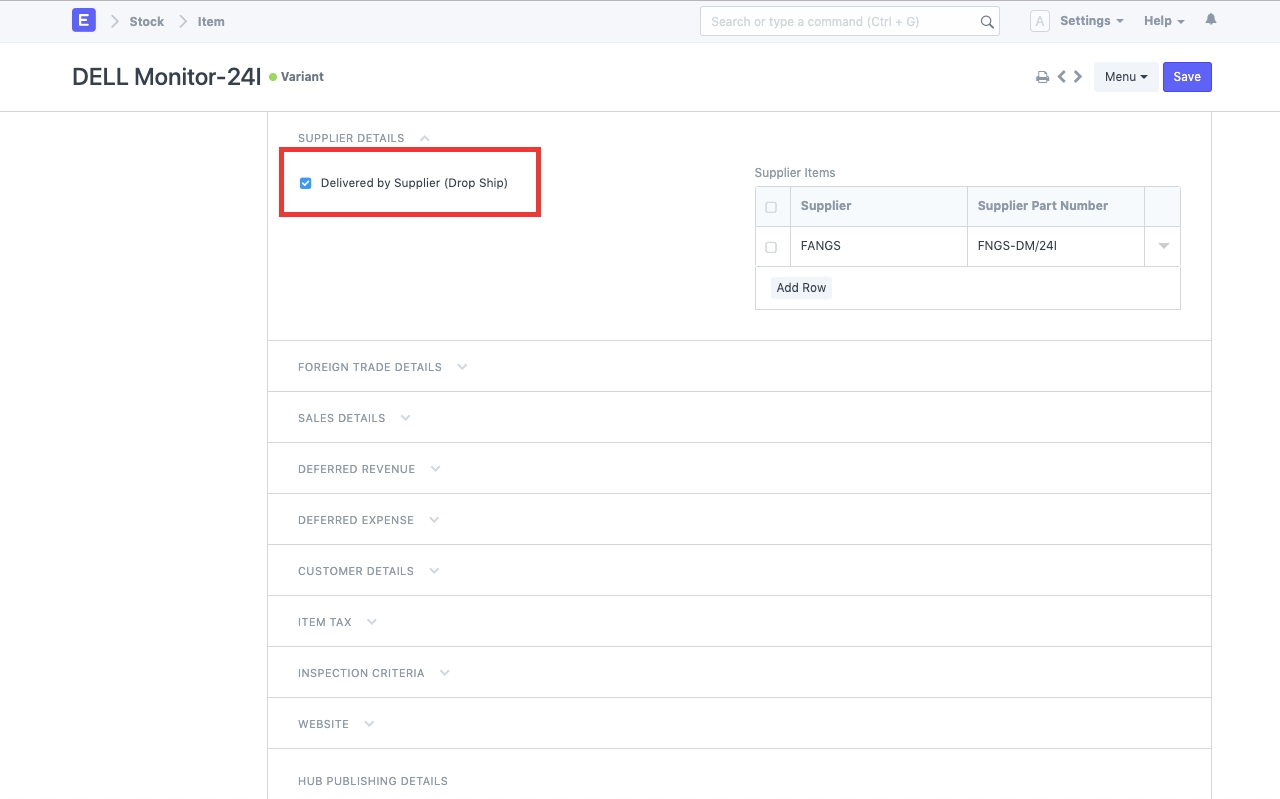Viewport: 1280px width, 799px height.
Task: Focus the search or command input
Action: click(x=840, y=22)
